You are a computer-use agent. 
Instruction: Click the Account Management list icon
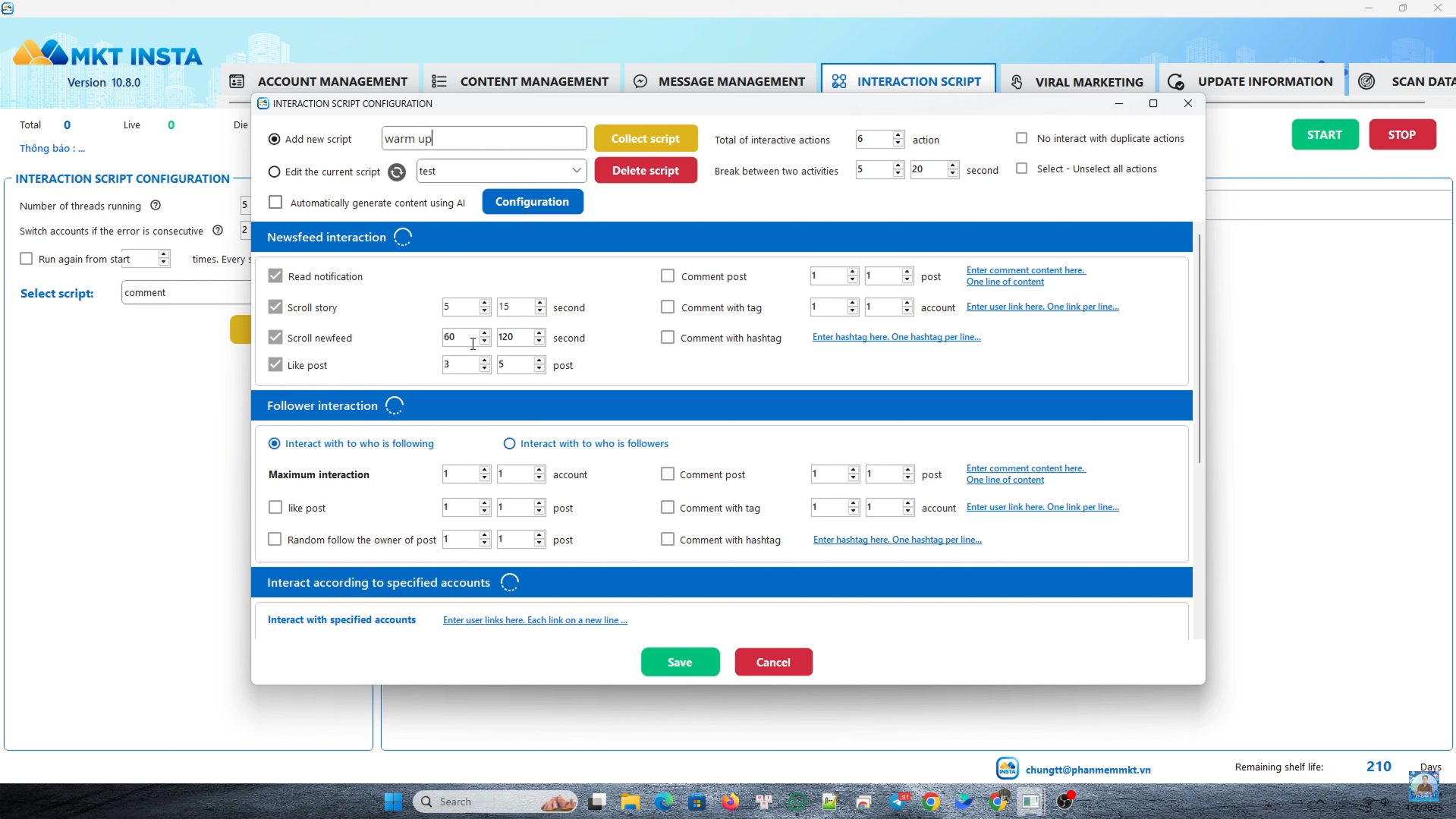click(x=237, y=81)
